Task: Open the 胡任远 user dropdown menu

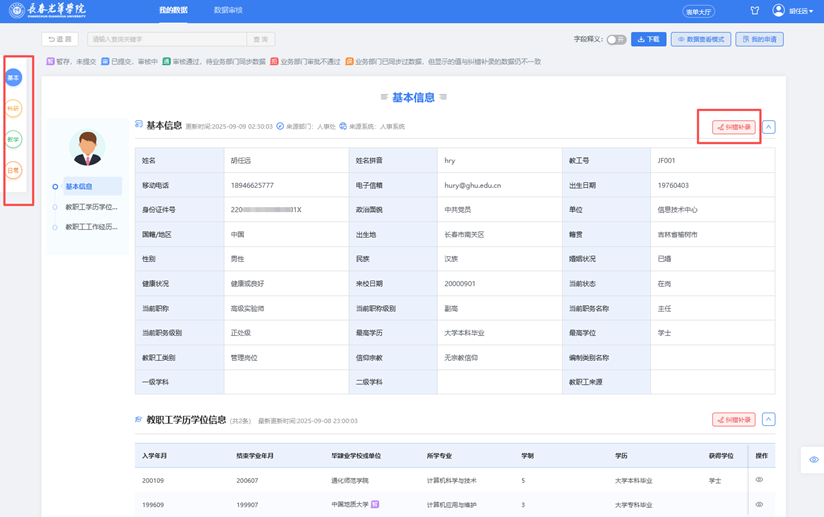Action: (801, 11)
